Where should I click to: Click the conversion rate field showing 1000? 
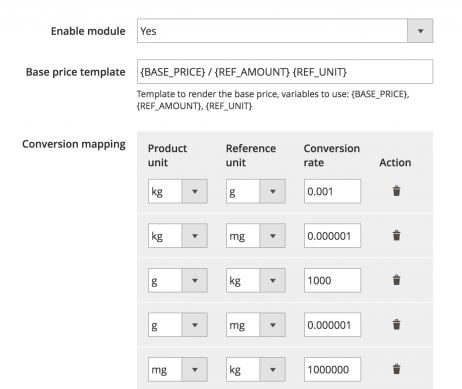[332, 280]
